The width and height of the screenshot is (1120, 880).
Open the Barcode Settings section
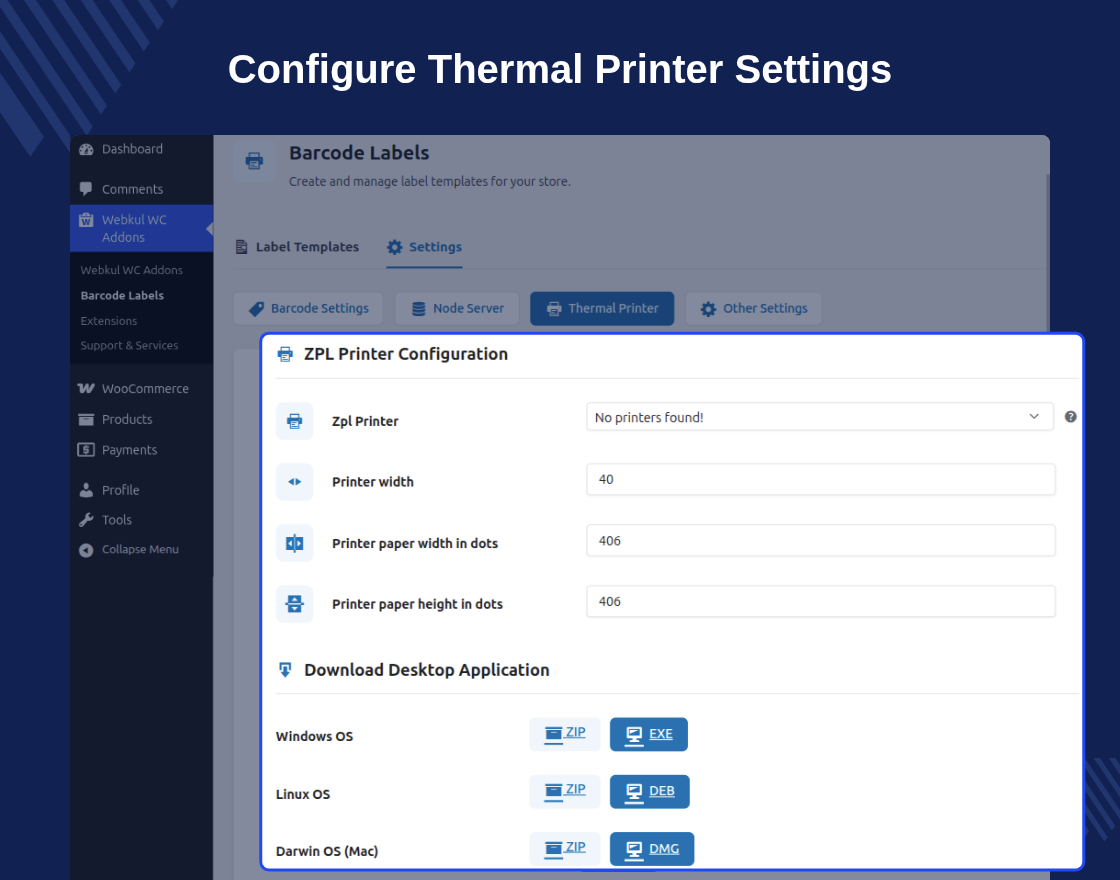[309, 309]
